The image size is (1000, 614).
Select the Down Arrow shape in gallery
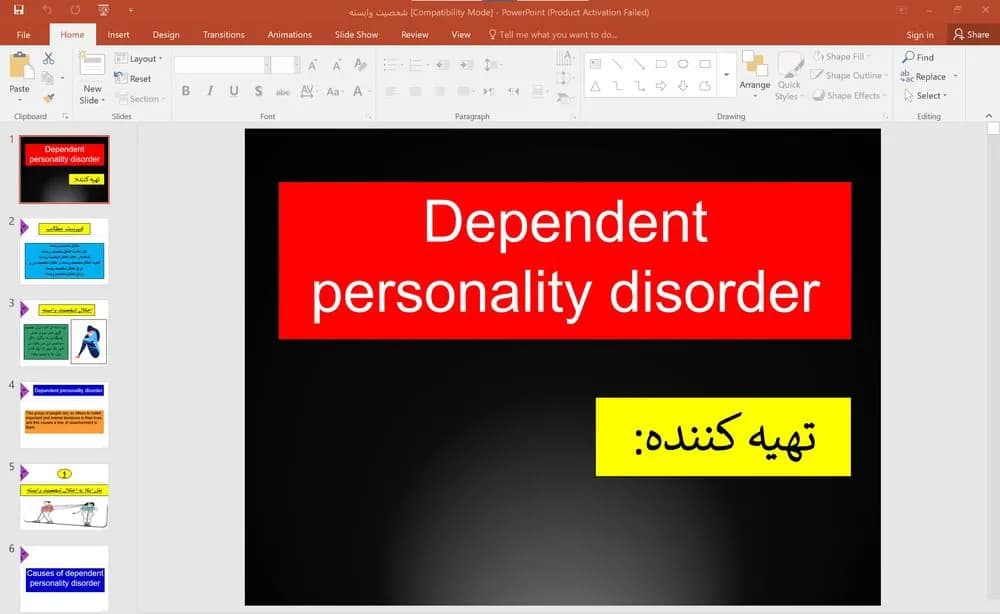tap(682, 86)
